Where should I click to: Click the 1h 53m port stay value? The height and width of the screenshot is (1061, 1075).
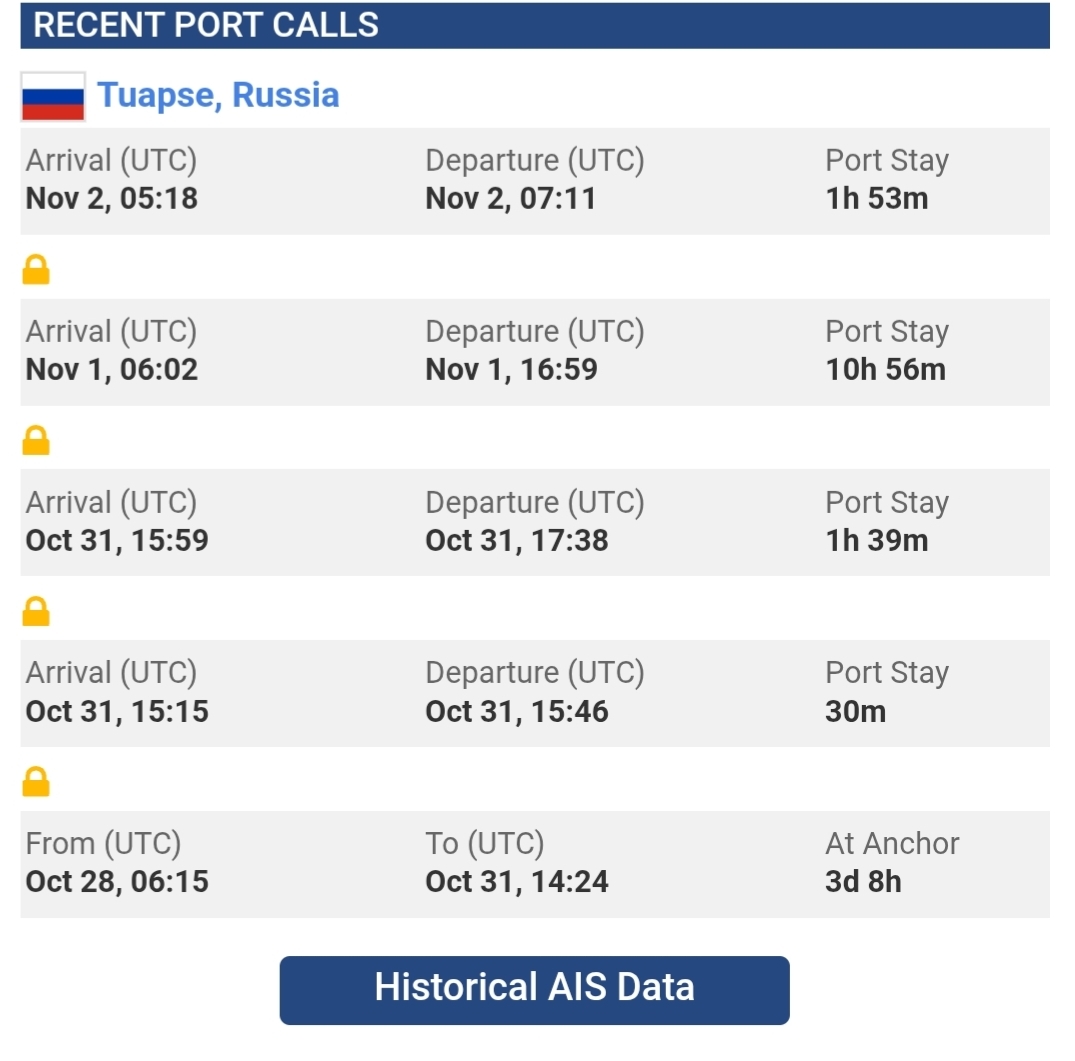(876, 198)
